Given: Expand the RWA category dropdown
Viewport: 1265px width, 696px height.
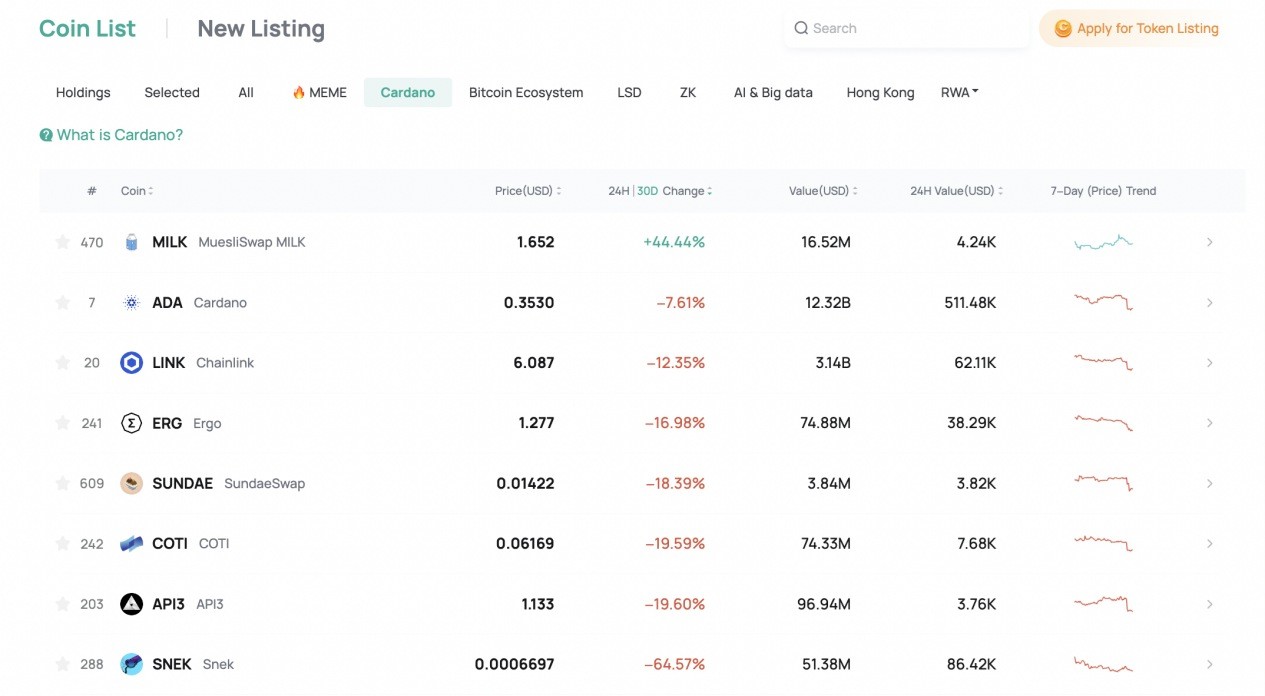Looking at the screenshot, I should [x=959, y=92].
